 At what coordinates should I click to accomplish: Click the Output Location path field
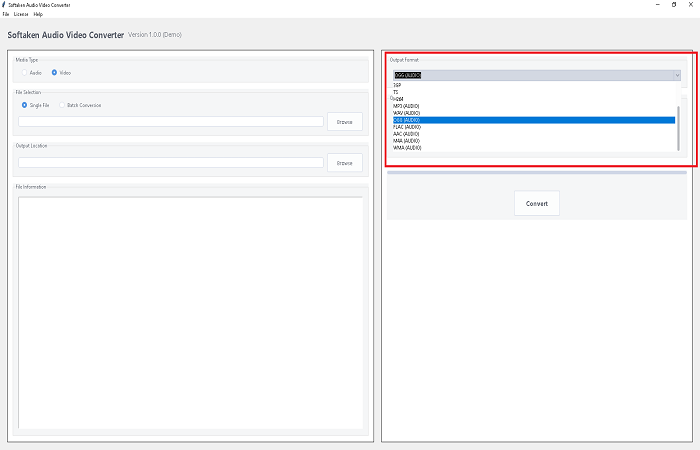171,162
